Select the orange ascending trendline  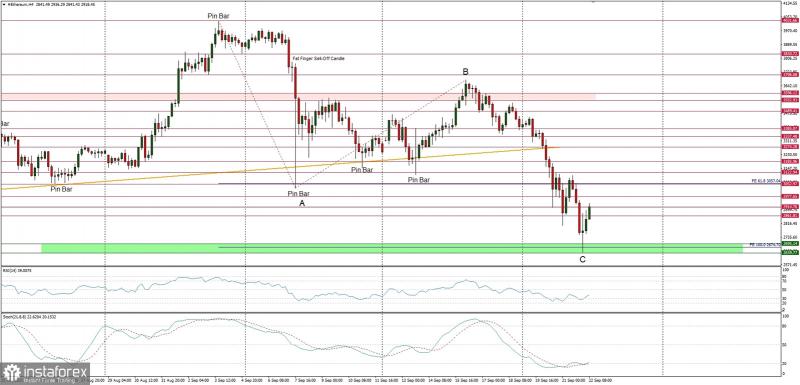point(280,168)
